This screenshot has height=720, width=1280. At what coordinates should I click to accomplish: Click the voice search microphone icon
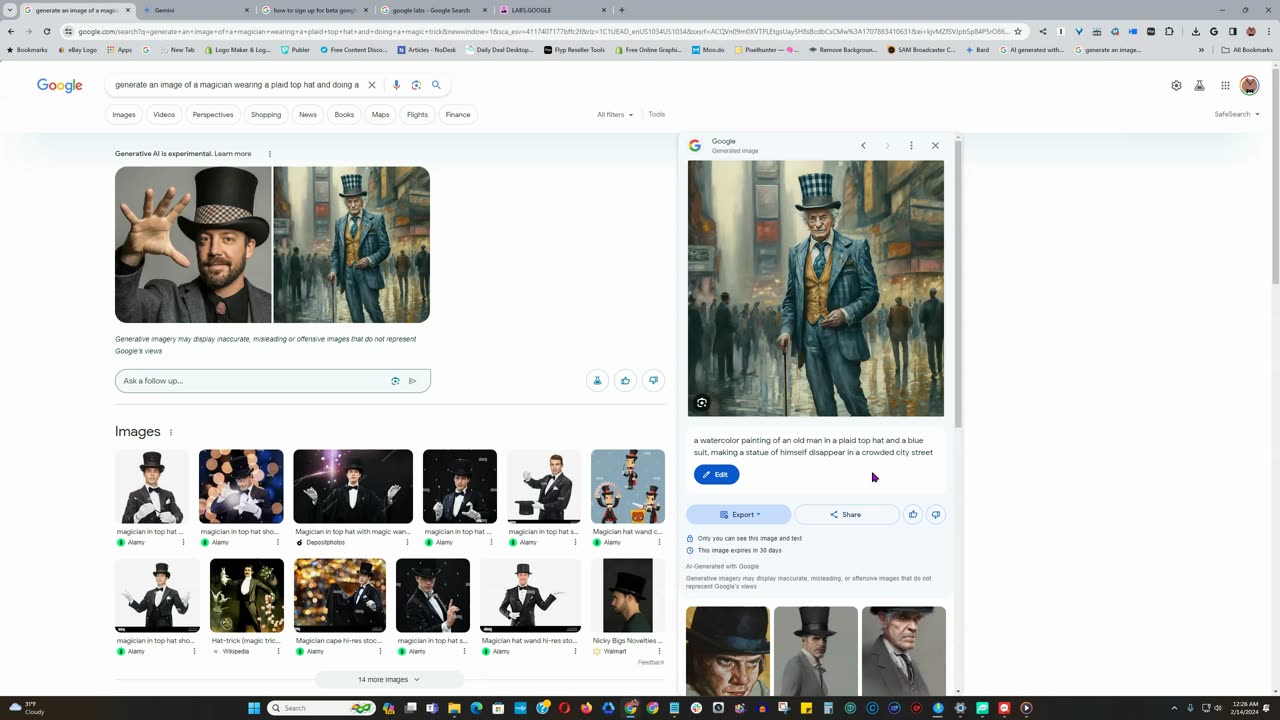coord(396,85)
